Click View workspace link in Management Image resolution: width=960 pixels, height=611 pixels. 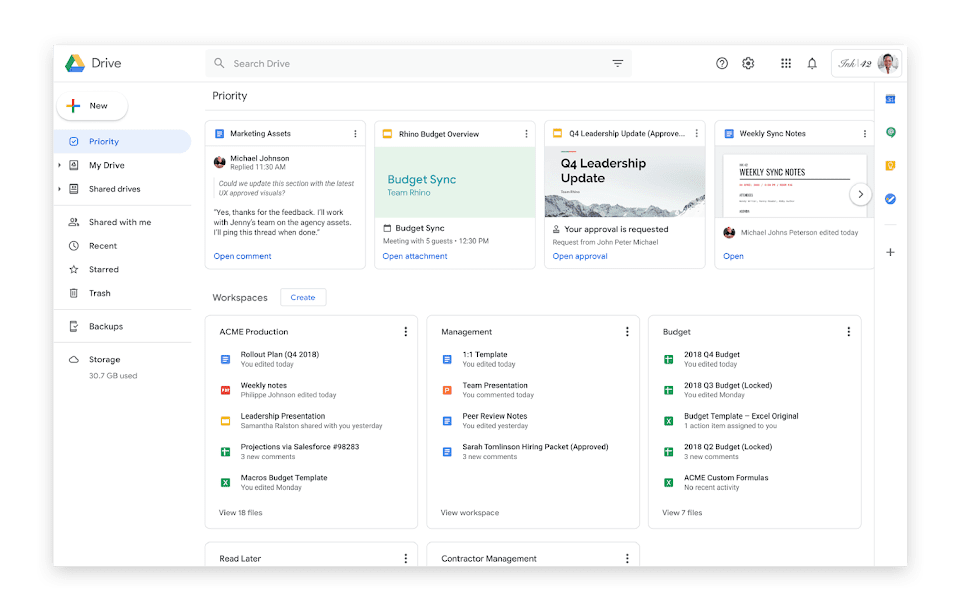click(x=470, y=513)
